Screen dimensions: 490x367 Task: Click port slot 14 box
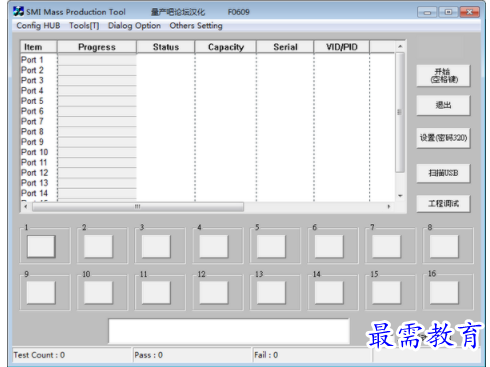[329, 292]
